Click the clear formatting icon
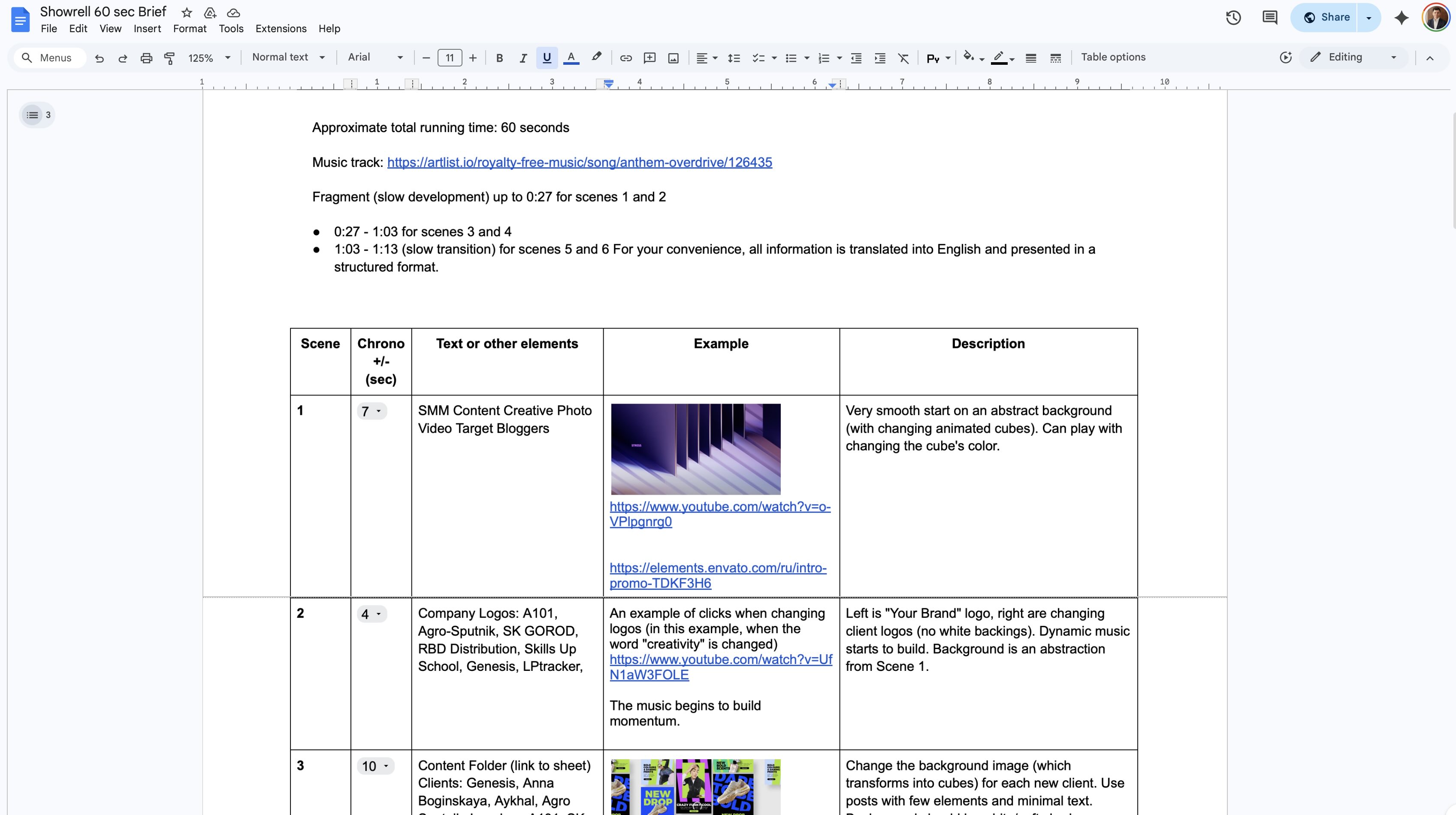The height and width of the screenshot is (815, 1456). pyautogui.click(x=903, y=57)
